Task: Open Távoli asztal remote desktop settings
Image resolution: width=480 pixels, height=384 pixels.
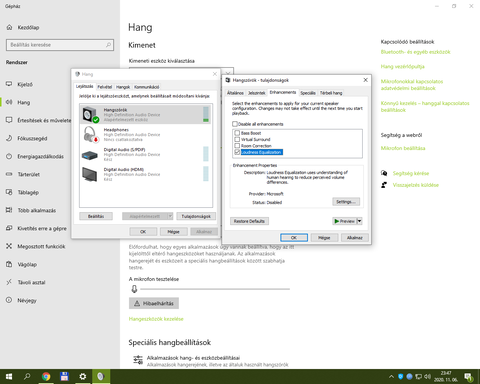Action: pyautogui.click(x=31, y=282)
